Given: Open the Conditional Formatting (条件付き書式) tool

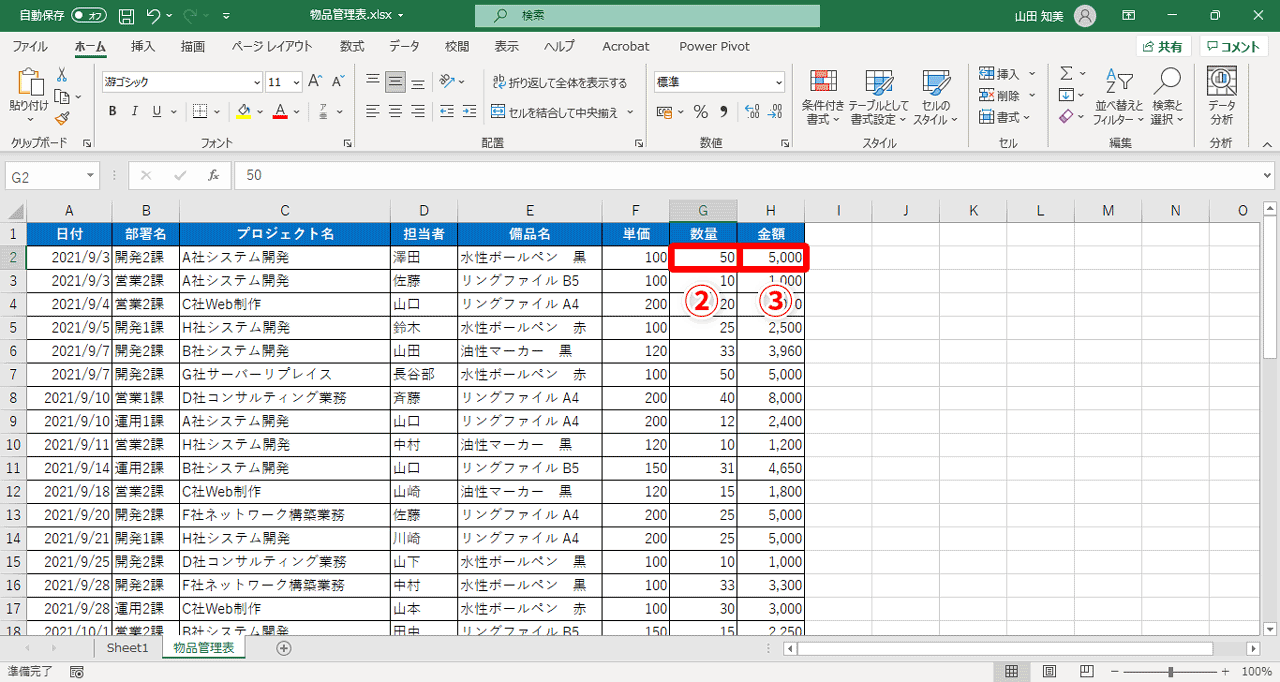Looking at the screenshot, I should 823,95.
